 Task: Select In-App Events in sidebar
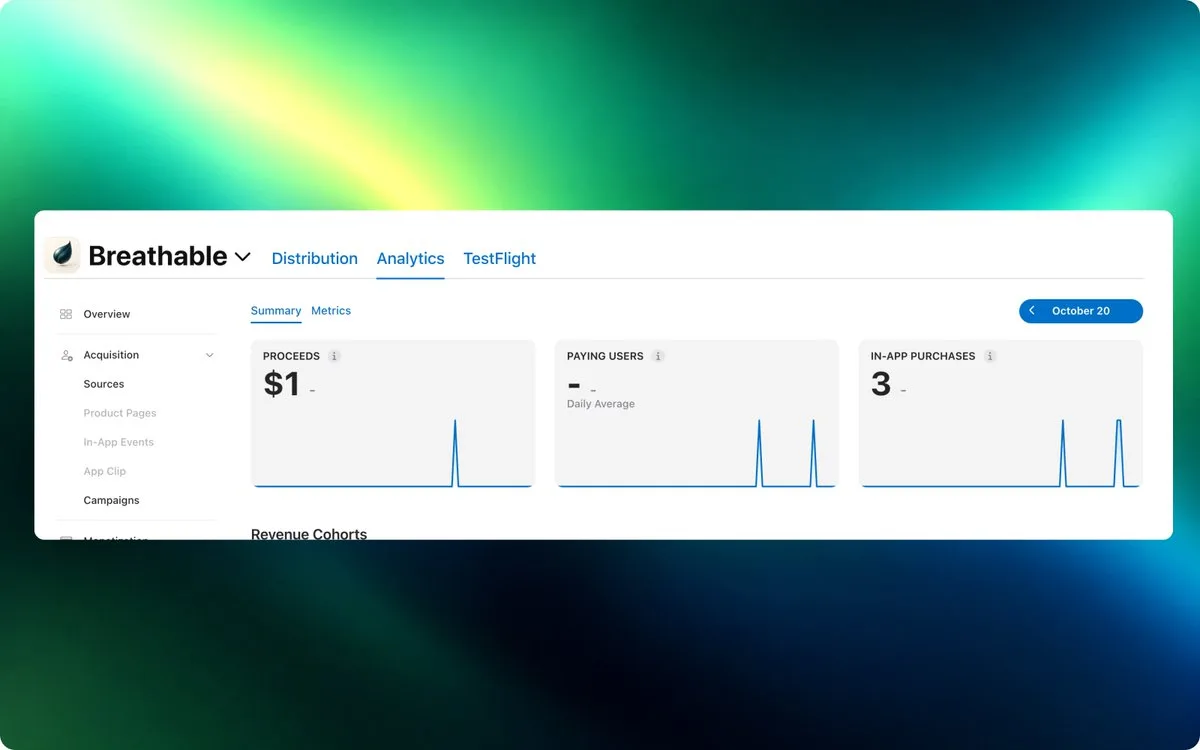tap(119, 442)
